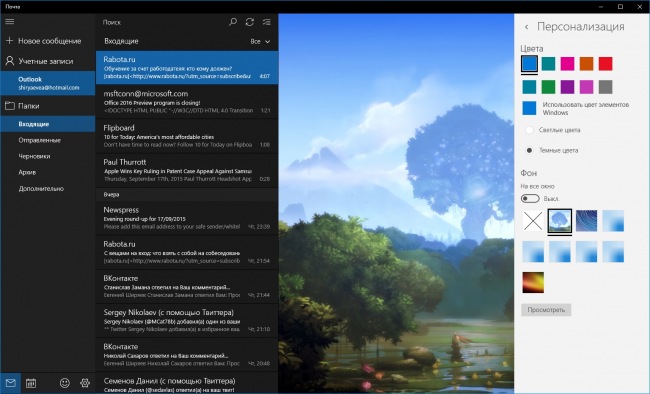Pick the red accent color swatch
Viewport: 650px width, 394px height.
point(605,64)
